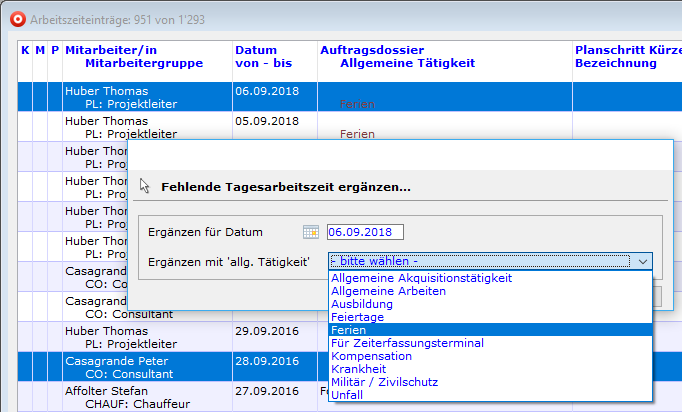682x412 pixels.
Task: Click the calendar icon beside date field
Action: click(x=310, y=232)
